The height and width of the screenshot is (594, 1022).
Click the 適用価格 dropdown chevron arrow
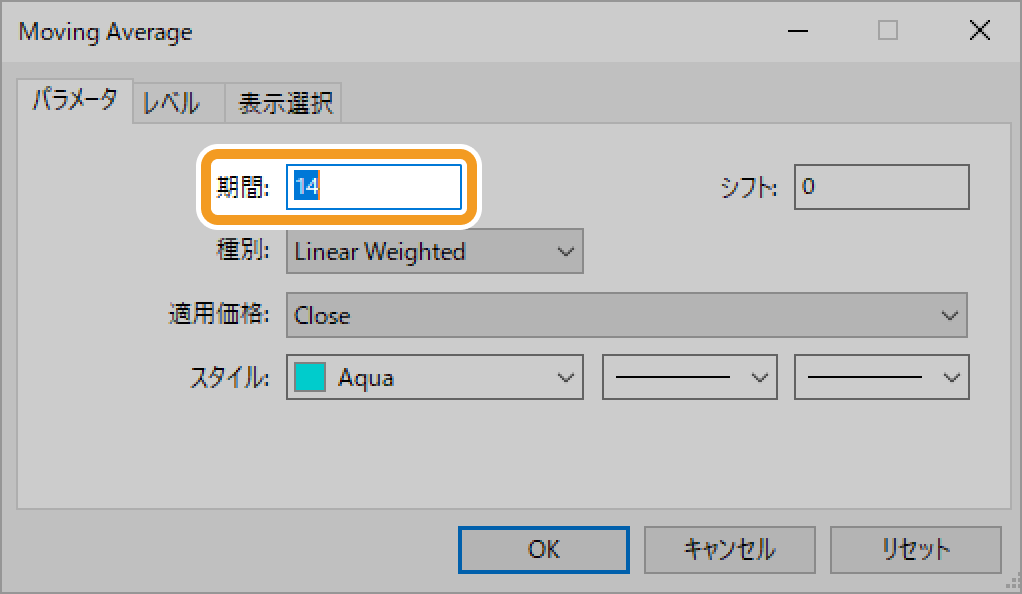click(949, 316)
